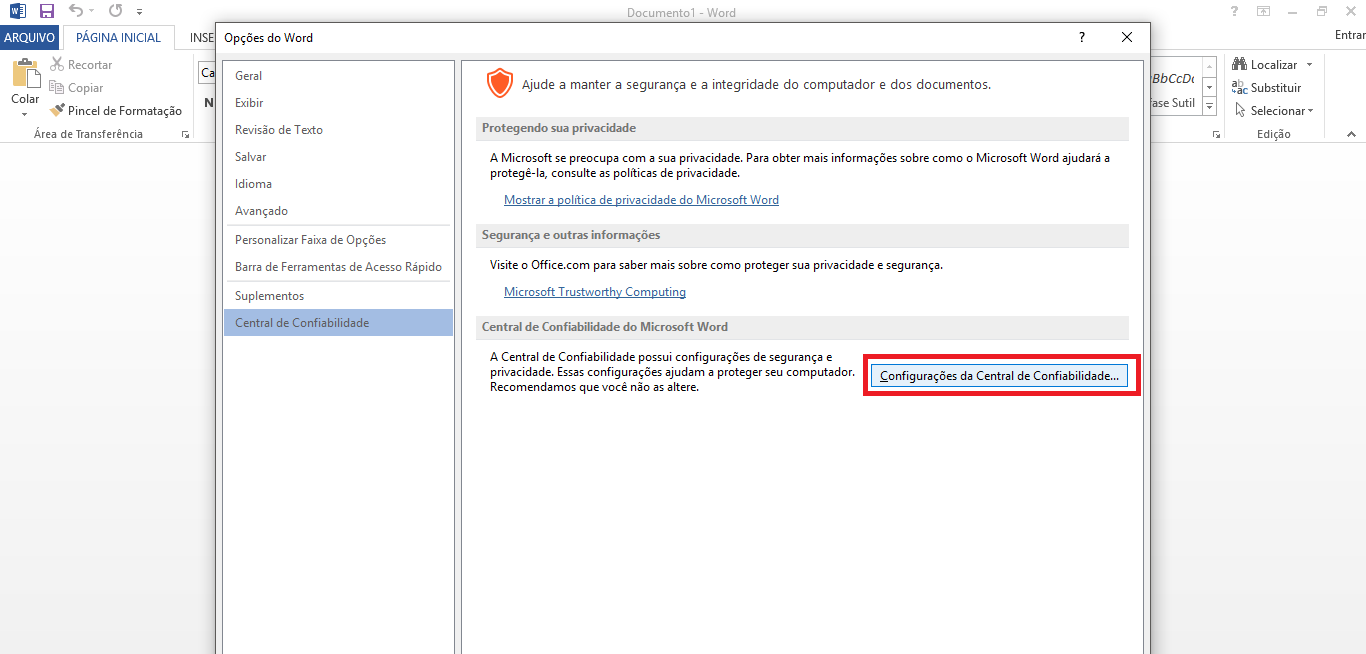Close the Opções do Word dialog

tap(1127, 37)
